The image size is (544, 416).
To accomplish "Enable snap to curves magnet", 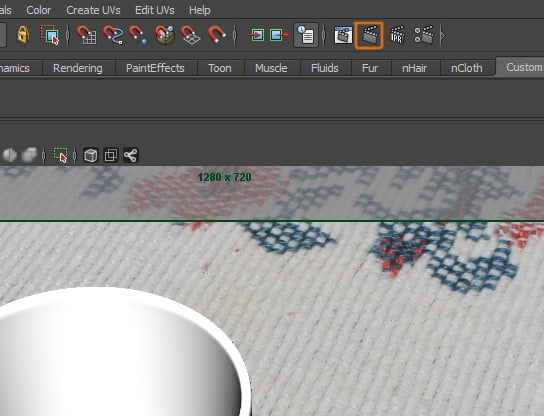I will click(x=113, y=35).
